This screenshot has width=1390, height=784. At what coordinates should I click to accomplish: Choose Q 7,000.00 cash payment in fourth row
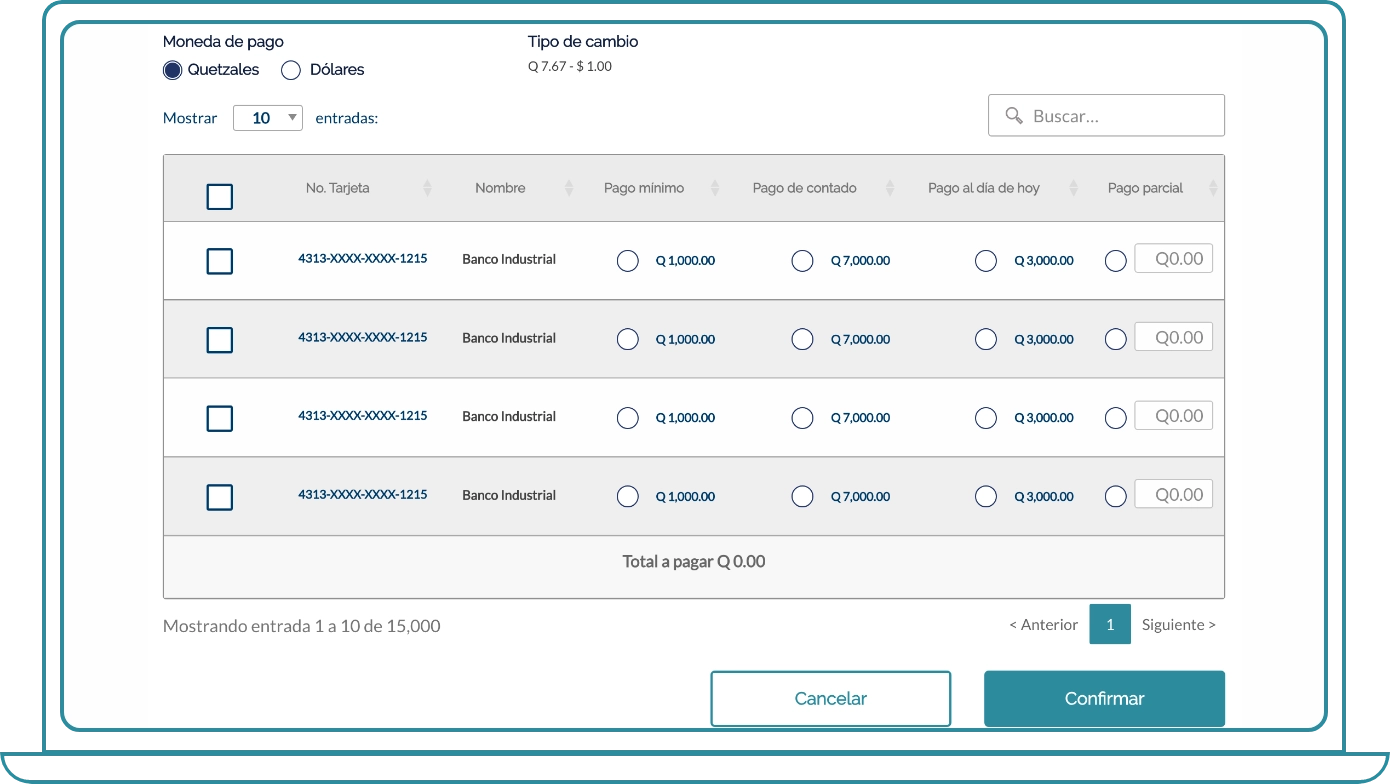(x=802, y=496)
